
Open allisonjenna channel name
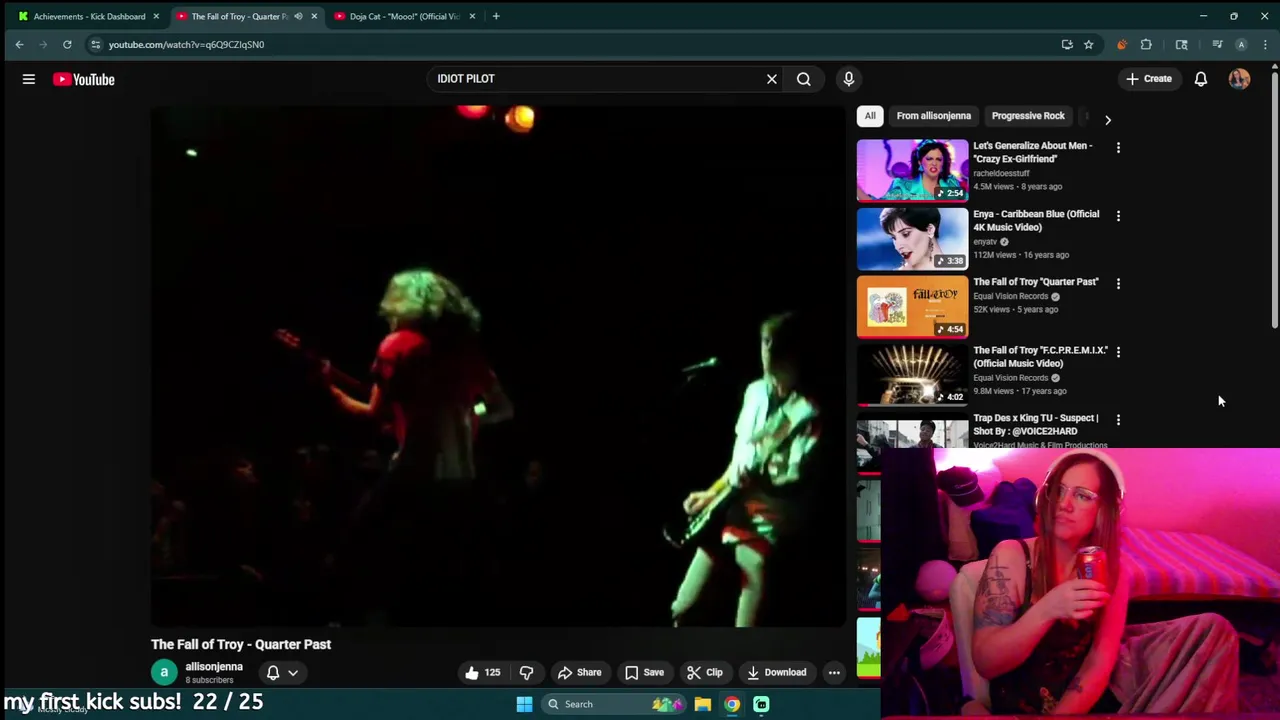[214, 667]
